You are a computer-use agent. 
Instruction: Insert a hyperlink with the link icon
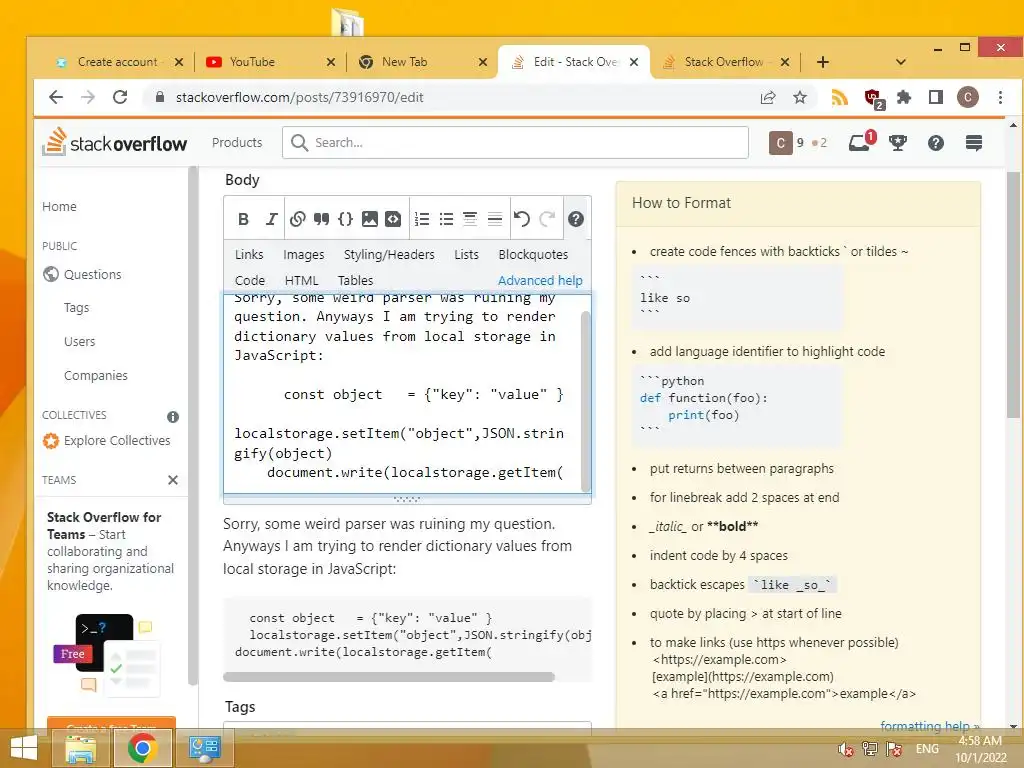click(x=297, y=219)
